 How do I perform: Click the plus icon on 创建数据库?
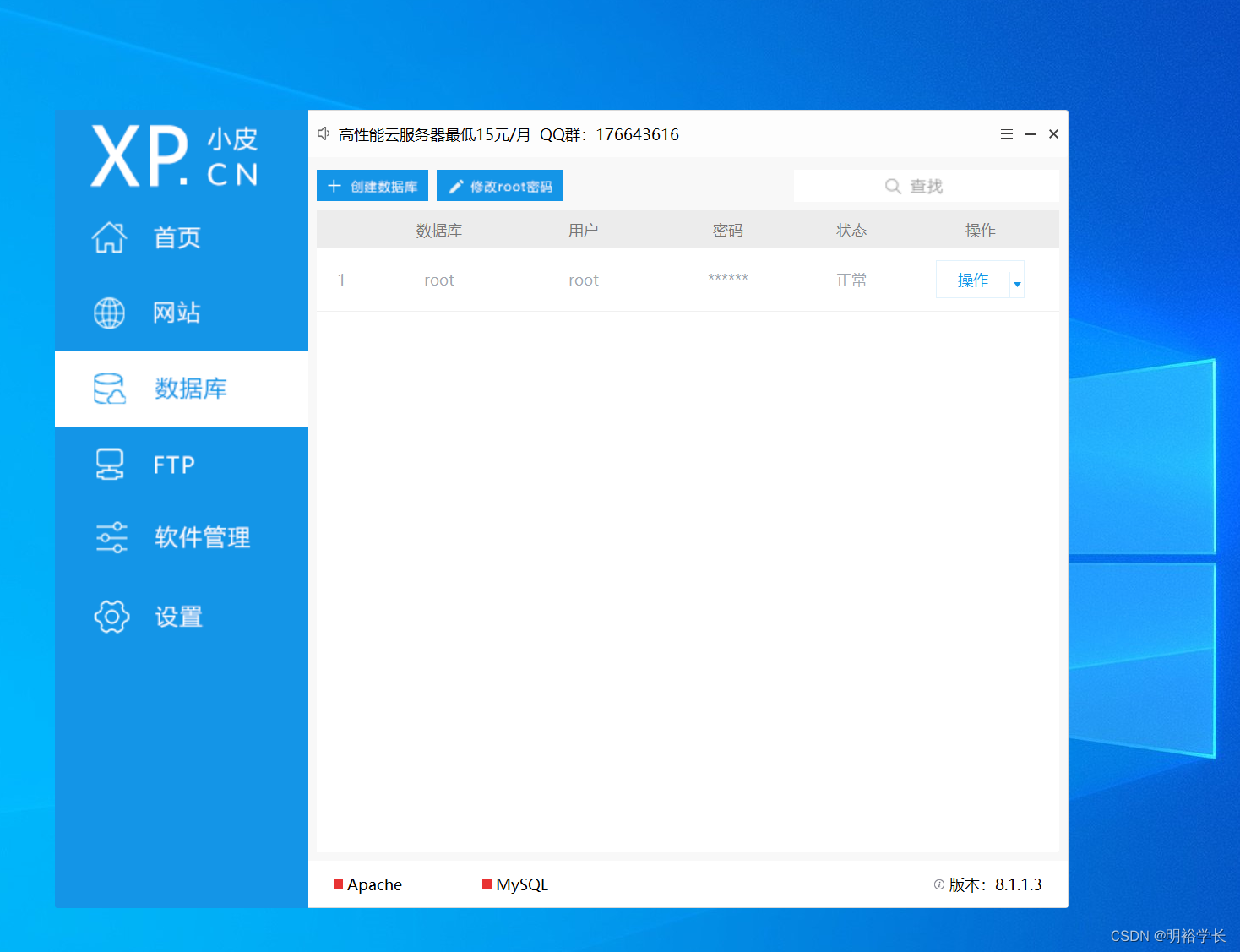pyautogui.click(x=334, y=186)
